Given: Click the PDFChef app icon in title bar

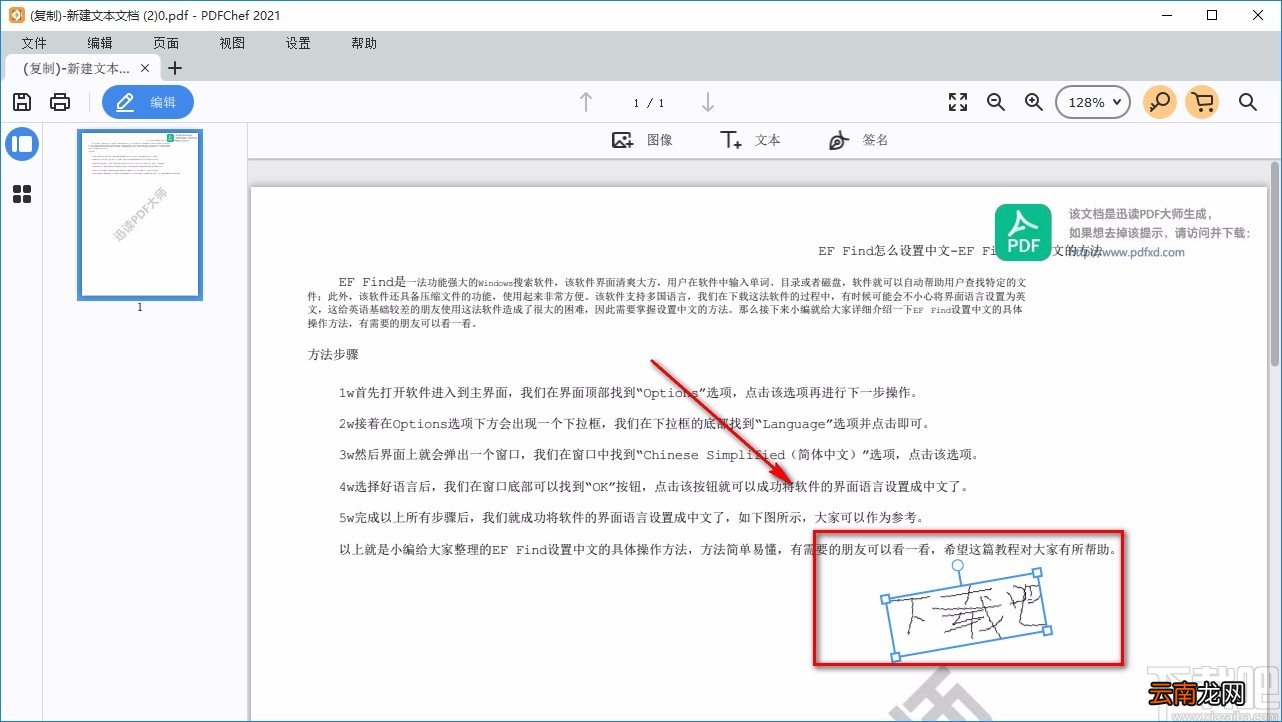Looking at the screenshot, I should (16, 15).
